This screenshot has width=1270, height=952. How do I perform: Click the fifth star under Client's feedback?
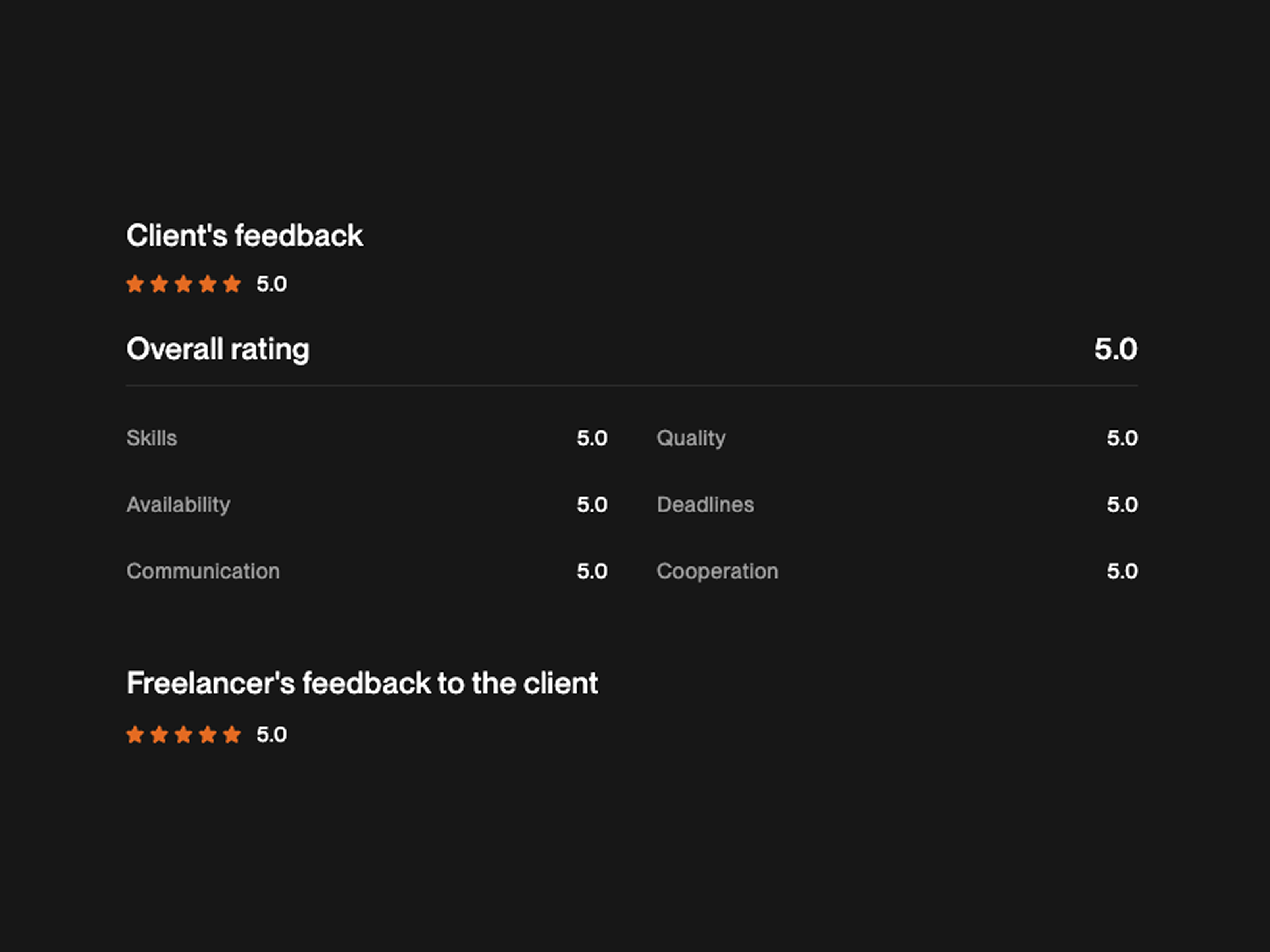click(x=232, y=284)
